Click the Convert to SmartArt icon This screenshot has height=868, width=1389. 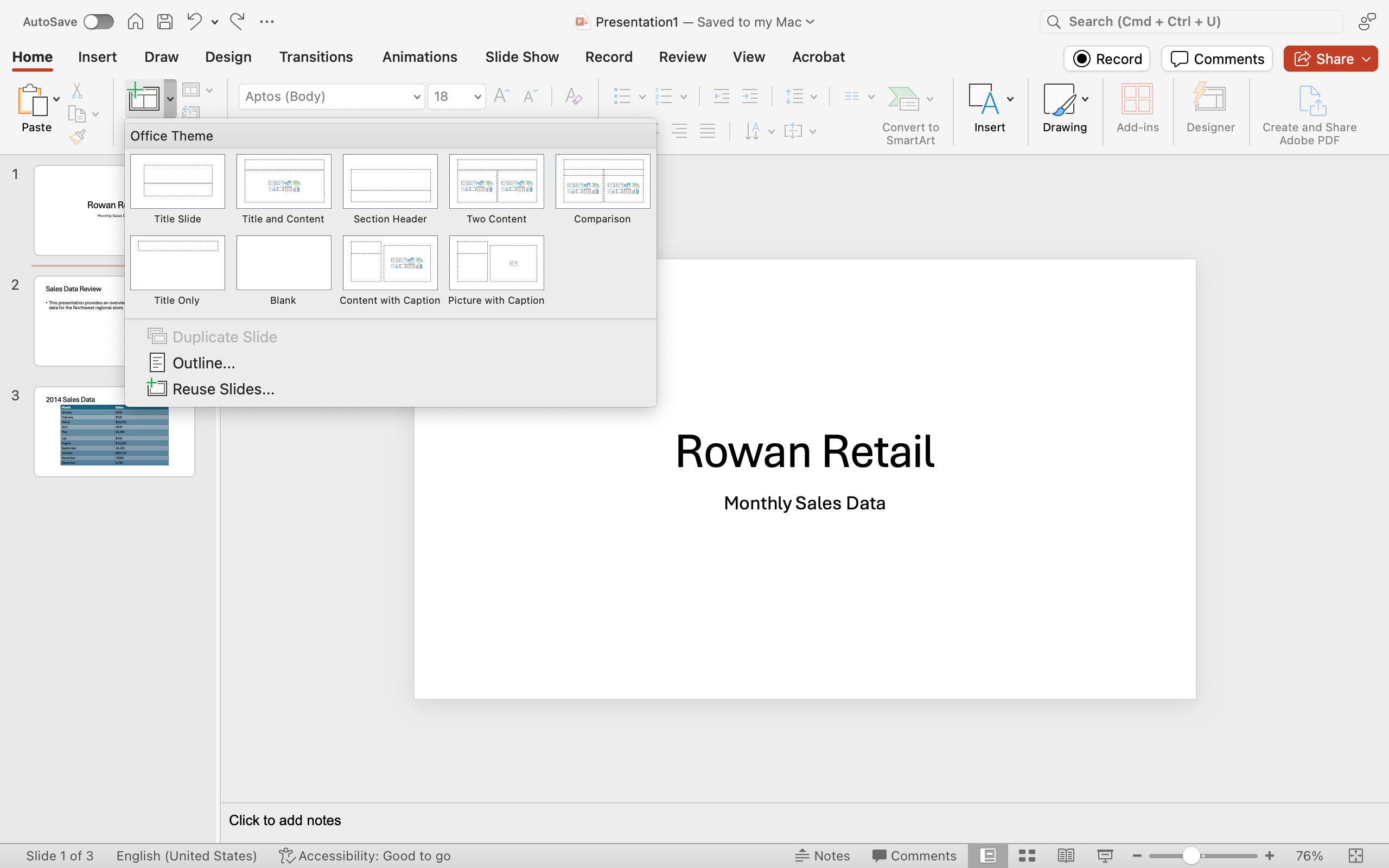903,98
